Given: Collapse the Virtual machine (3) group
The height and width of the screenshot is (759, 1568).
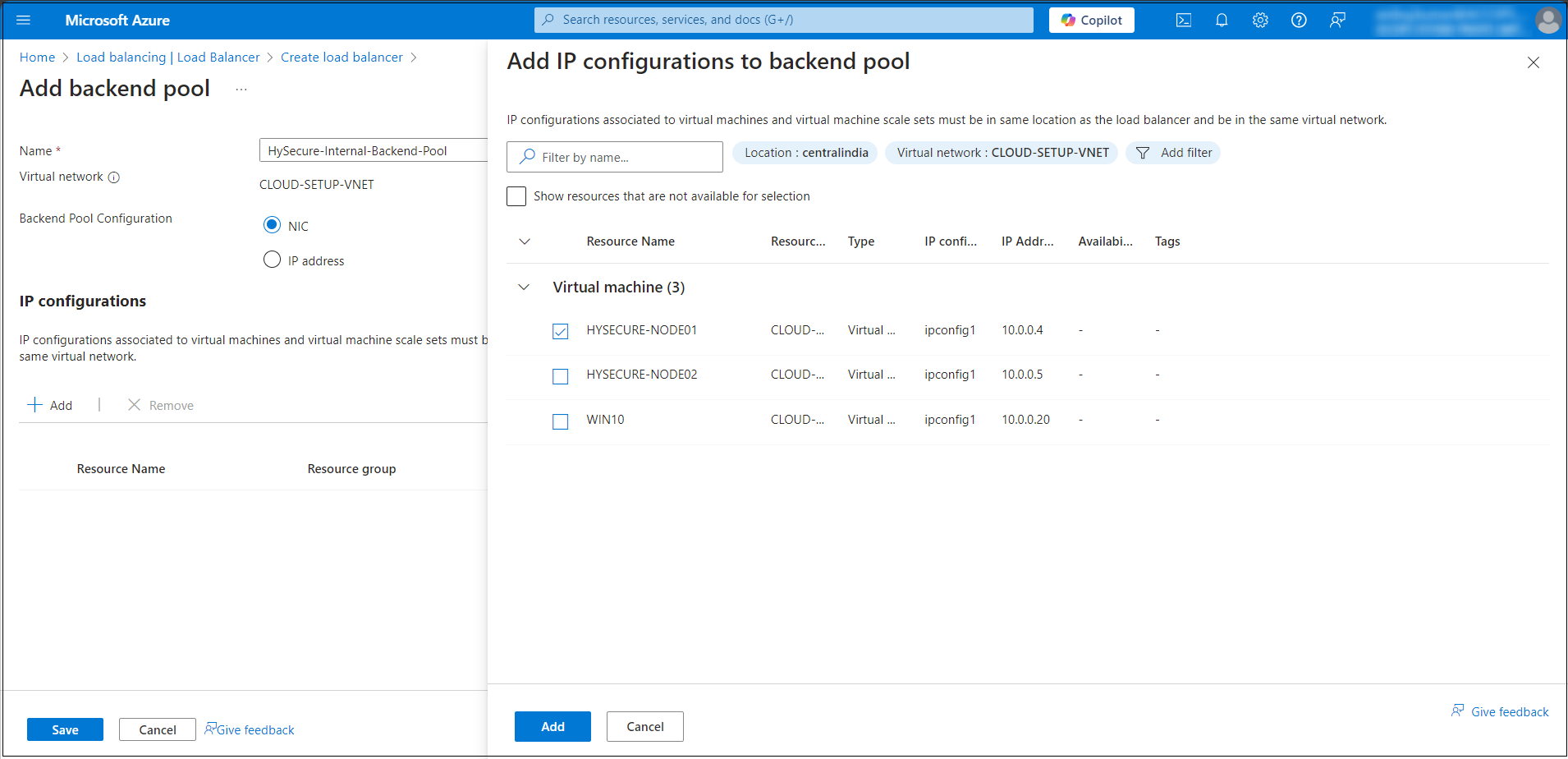Looking at the screenshot, I should coord(524,287).
